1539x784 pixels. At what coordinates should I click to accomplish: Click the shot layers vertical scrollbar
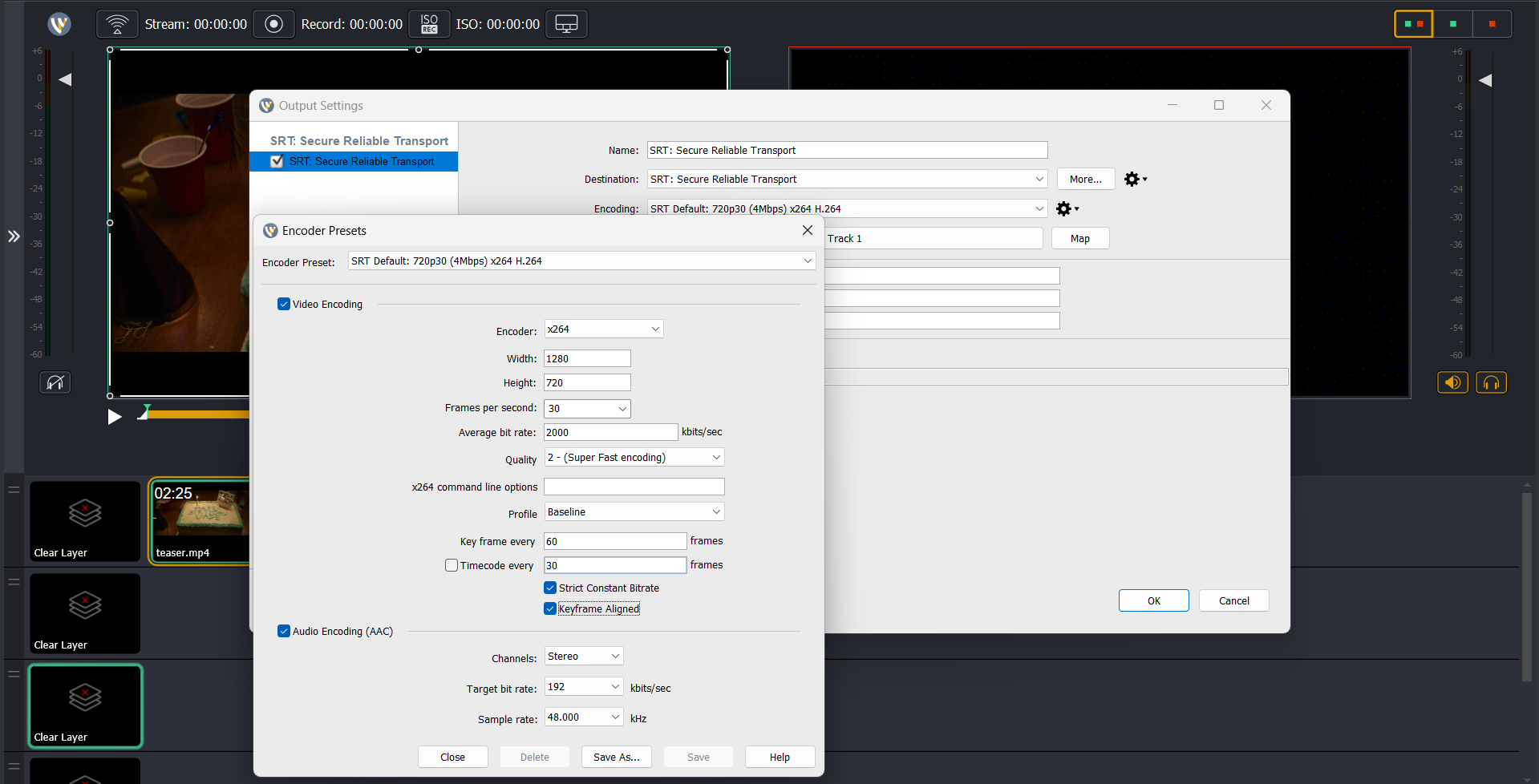click(x=1527, y=585)
